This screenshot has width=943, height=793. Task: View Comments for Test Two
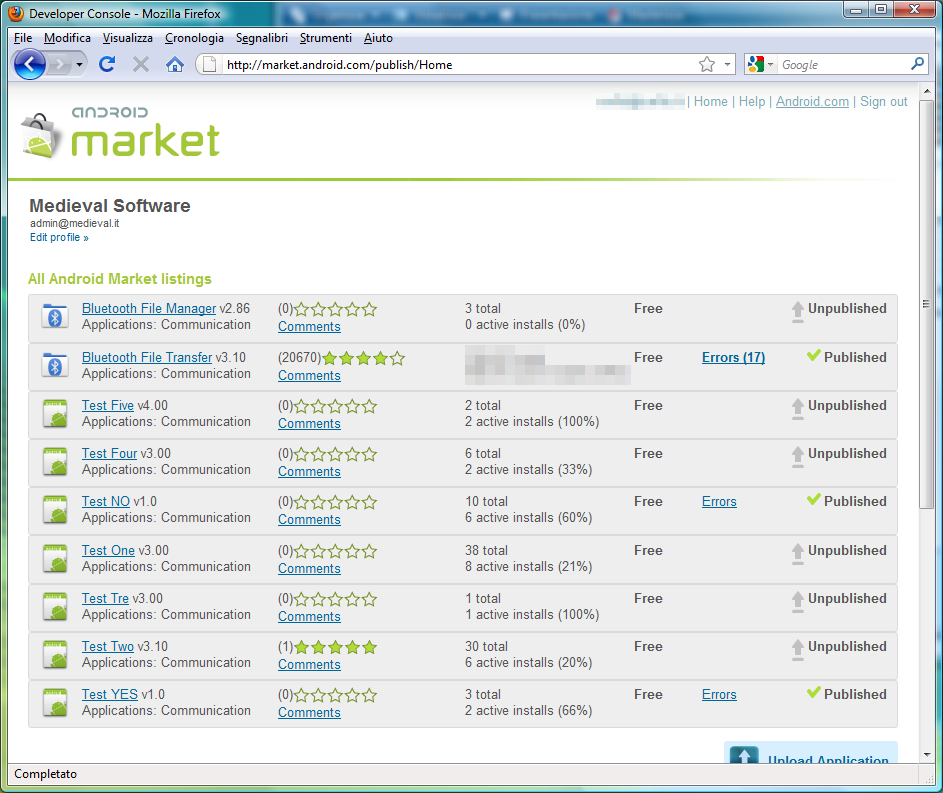309,665
